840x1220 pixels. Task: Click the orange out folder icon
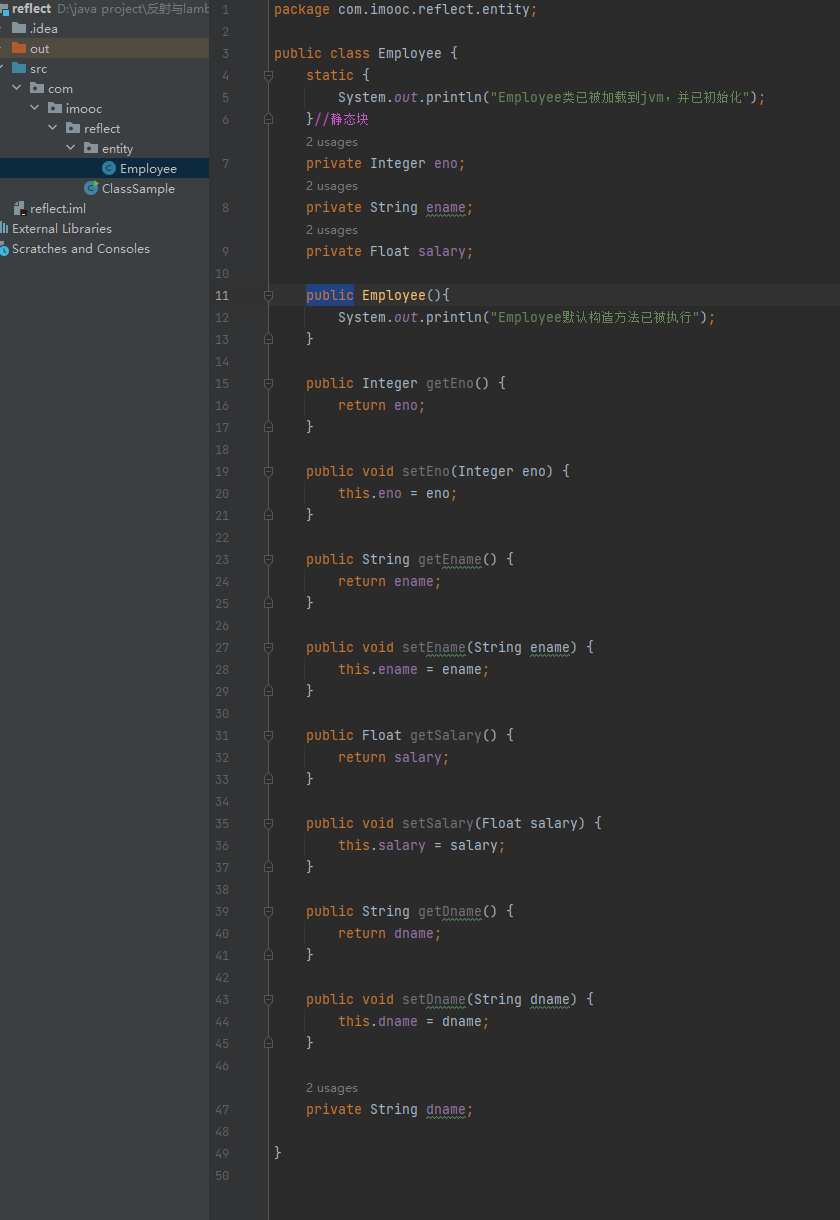(19, 48)
